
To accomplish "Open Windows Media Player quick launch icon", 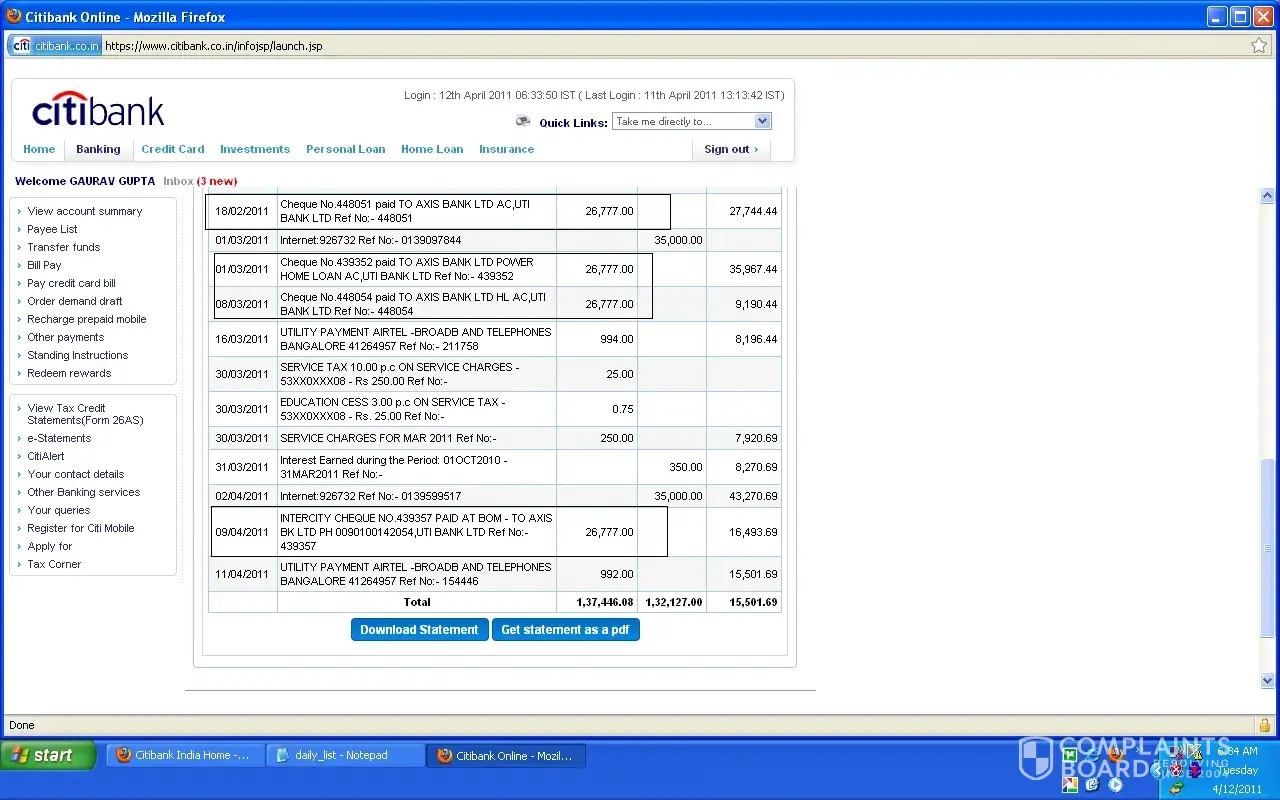I will (x=1116, y=785).
